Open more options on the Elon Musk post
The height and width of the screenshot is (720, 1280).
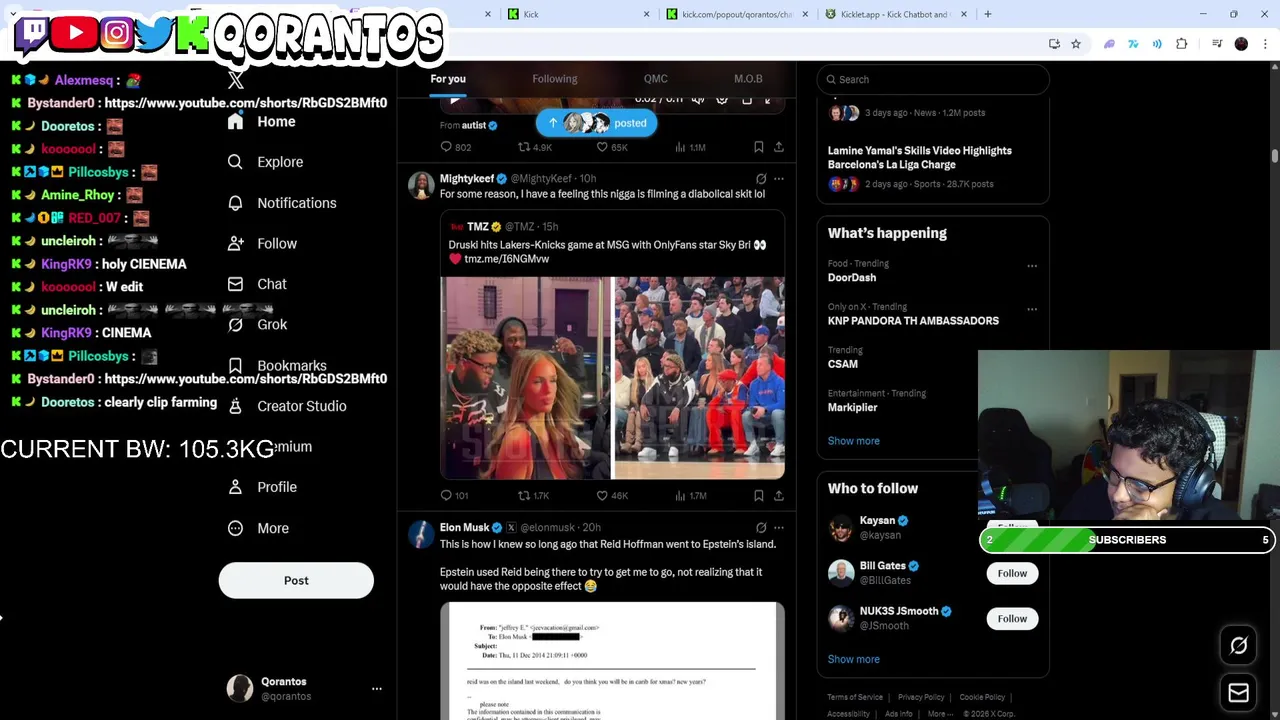(x=779, y=528)
